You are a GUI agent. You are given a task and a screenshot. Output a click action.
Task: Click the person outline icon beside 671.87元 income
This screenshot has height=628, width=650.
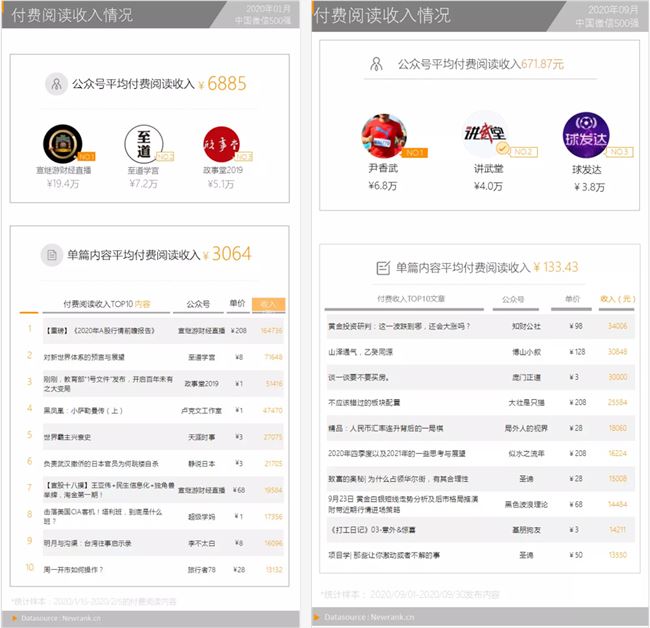pyautogui.click(x=376, y=64)
